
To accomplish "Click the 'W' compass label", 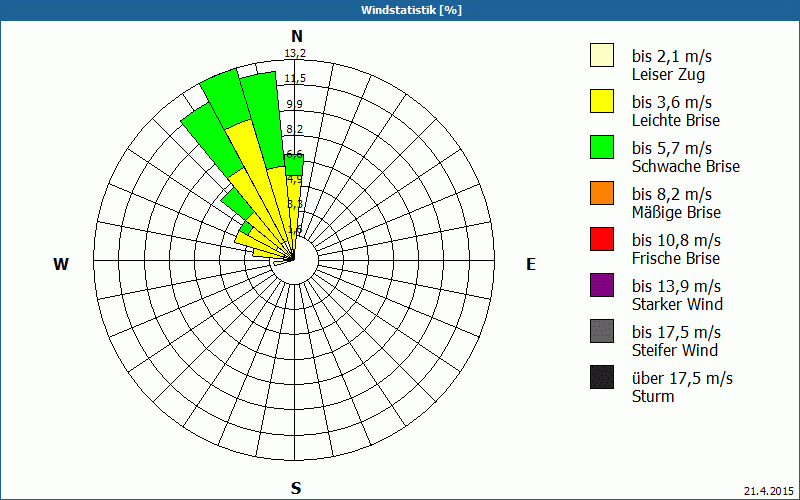I will click(x=61, y=264).
